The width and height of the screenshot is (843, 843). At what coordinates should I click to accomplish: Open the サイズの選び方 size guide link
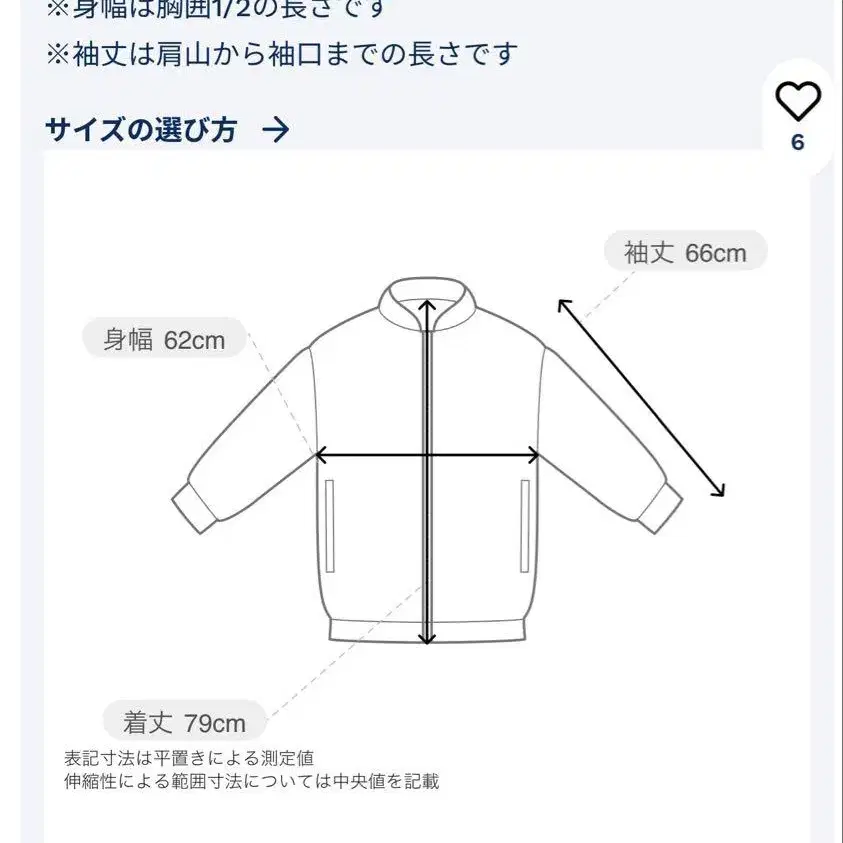(141, 130)
